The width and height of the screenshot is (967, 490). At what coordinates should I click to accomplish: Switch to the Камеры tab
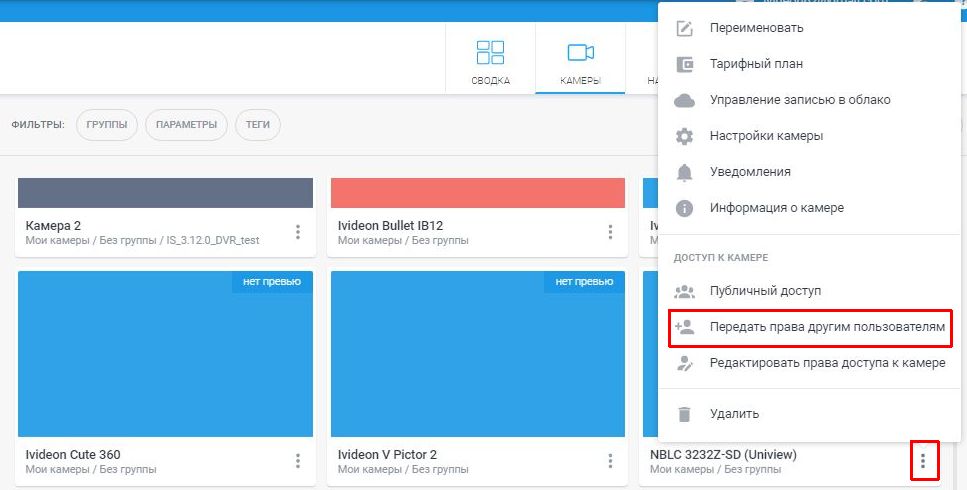(580, 62)
